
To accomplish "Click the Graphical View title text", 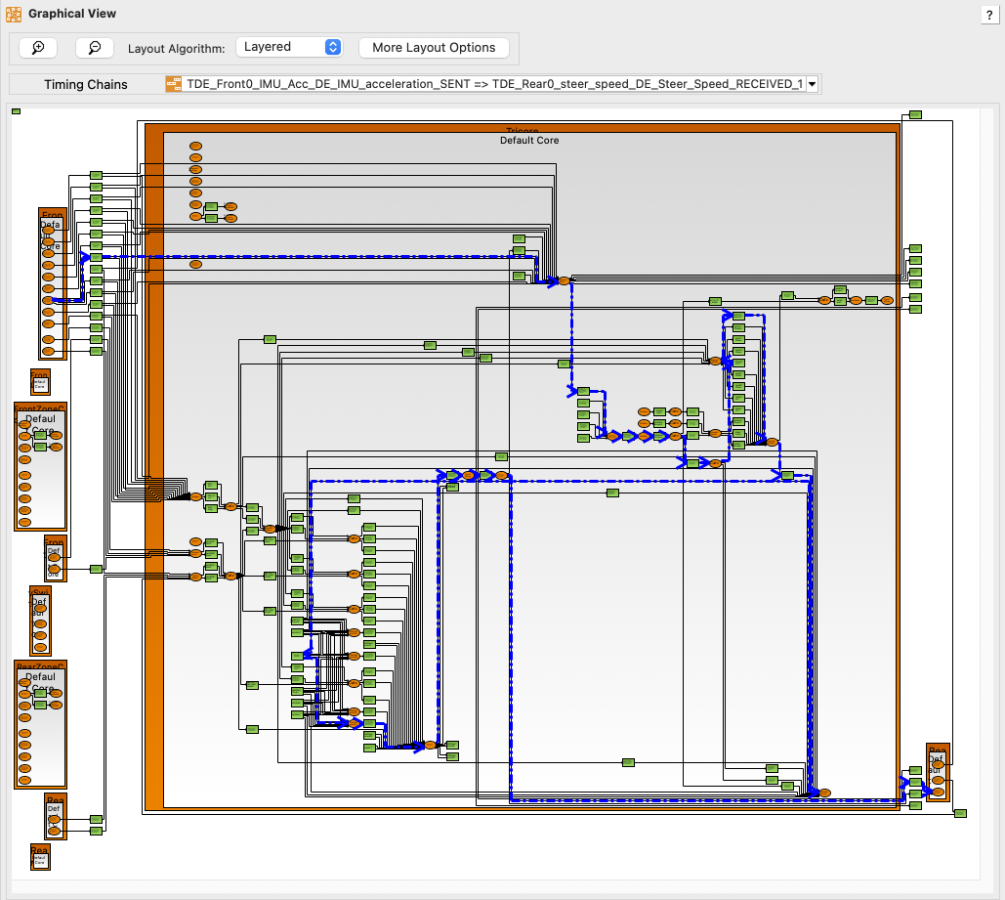I will pyautogui.click(x=72, y=13).
